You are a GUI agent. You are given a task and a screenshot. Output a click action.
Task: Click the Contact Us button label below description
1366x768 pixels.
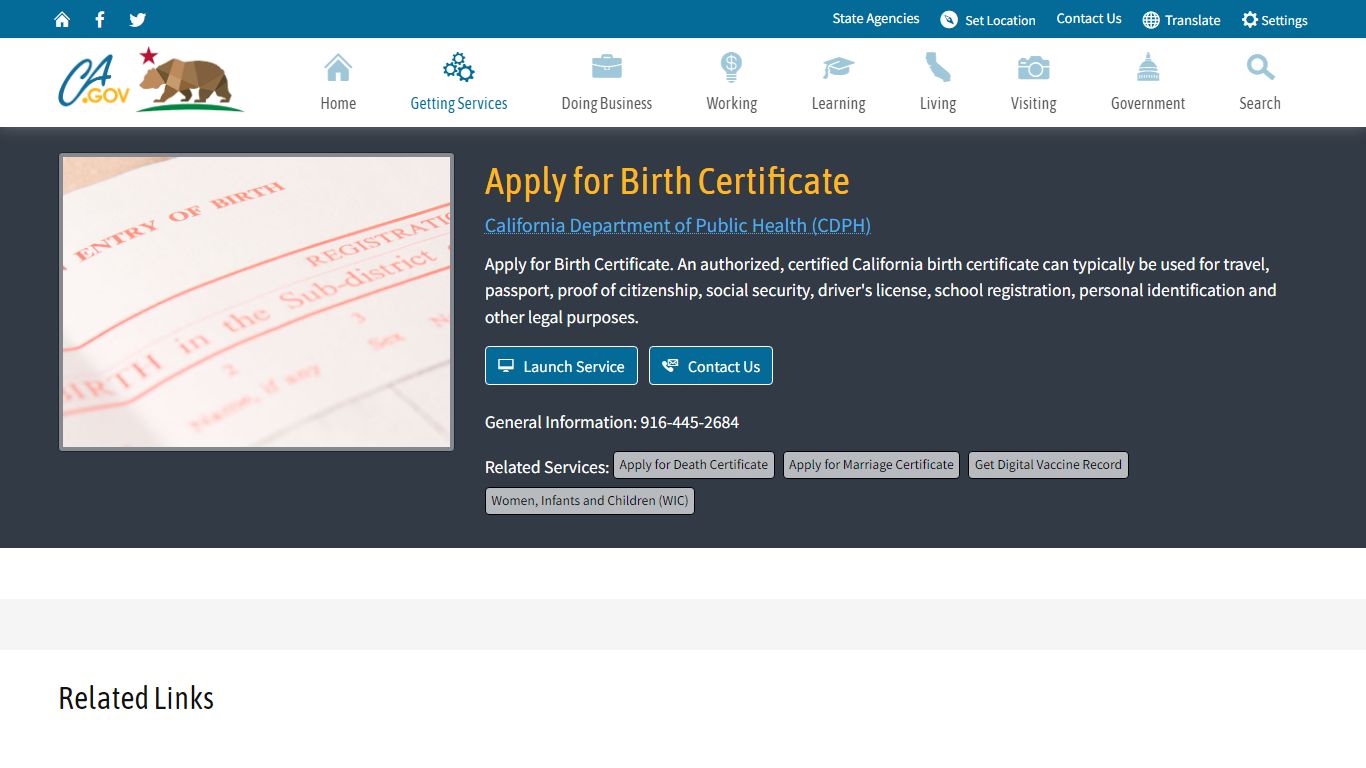724,367
